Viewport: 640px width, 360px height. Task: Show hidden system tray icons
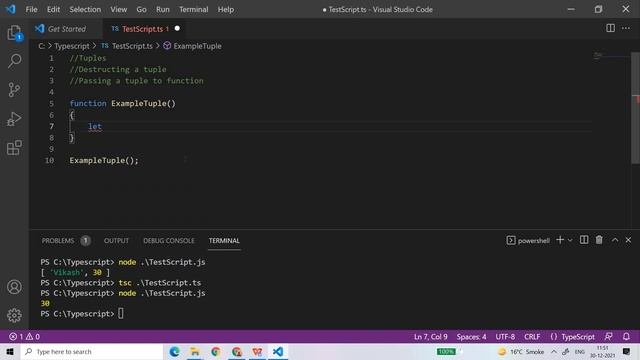coord(553,351)
